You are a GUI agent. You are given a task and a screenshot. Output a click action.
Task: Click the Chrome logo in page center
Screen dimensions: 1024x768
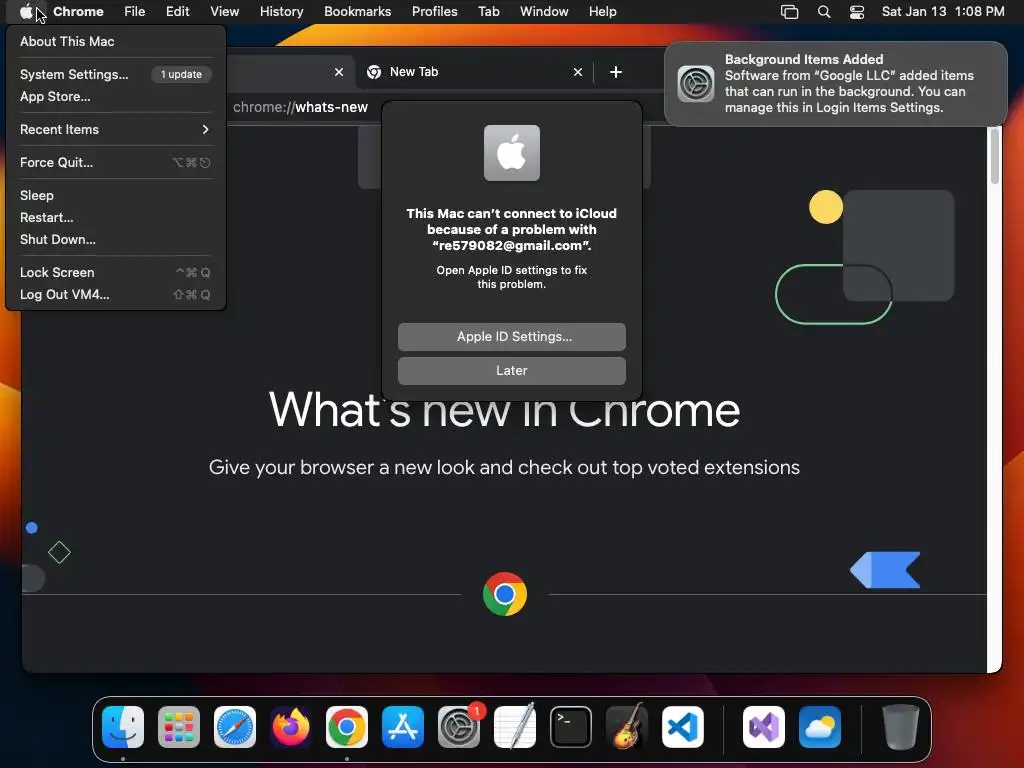[x=505, y=594]
